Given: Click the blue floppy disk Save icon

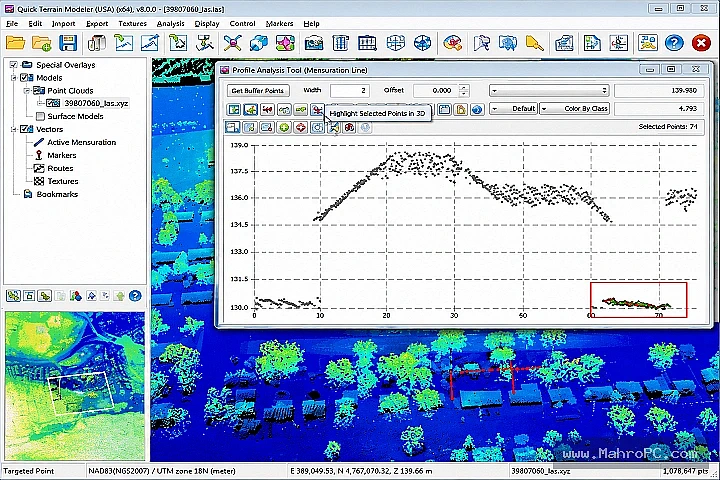Looking at the screenshot, I should 68,43.
